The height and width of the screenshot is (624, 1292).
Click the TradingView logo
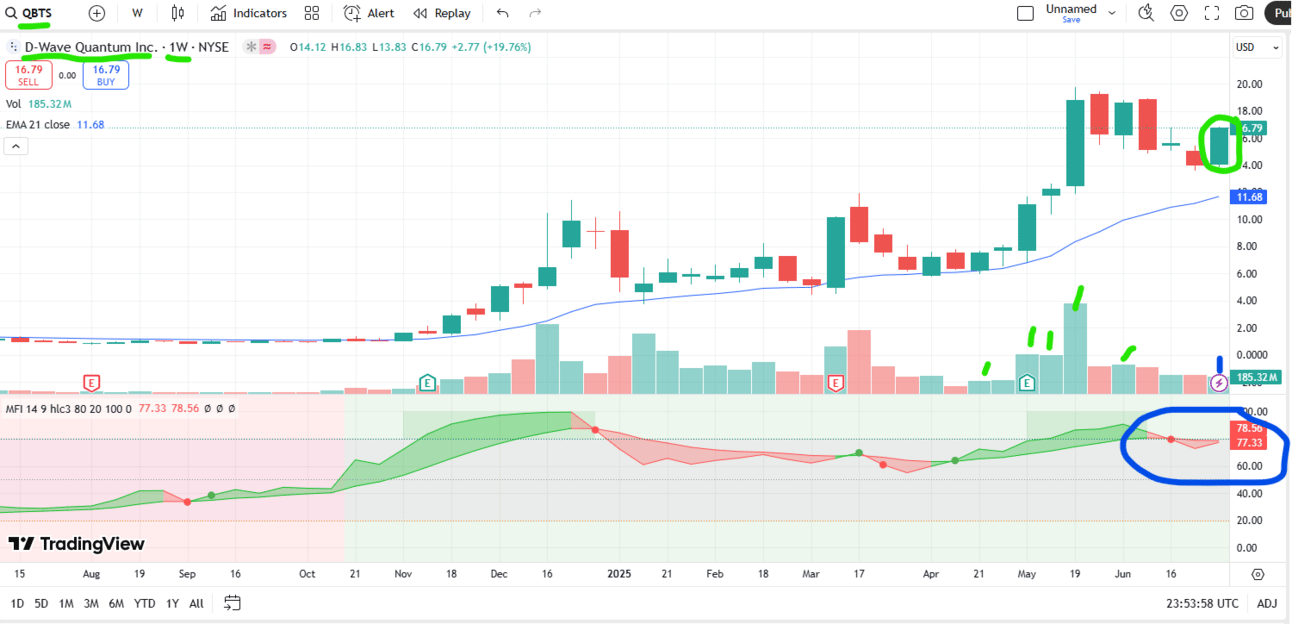77,544
